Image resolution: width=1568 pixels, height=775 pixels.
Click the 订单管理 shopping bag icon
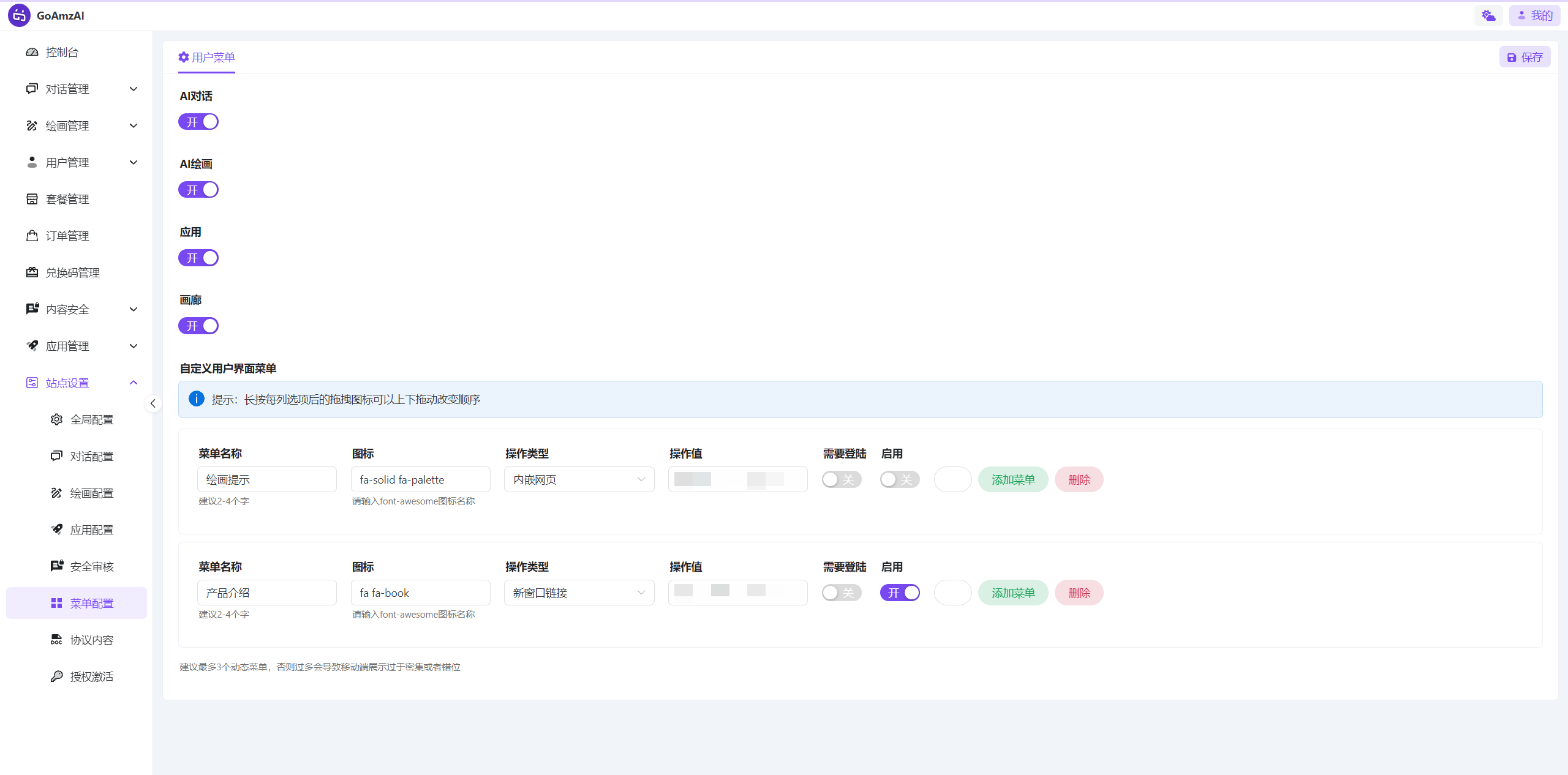[32, 236]
